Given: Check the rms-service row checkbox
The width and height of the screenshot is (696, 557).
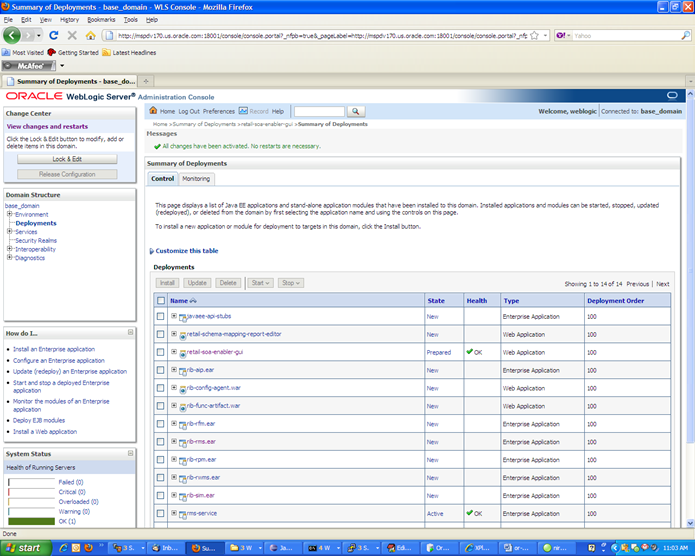Looking at the screenshot, I should tap(160, 514).
